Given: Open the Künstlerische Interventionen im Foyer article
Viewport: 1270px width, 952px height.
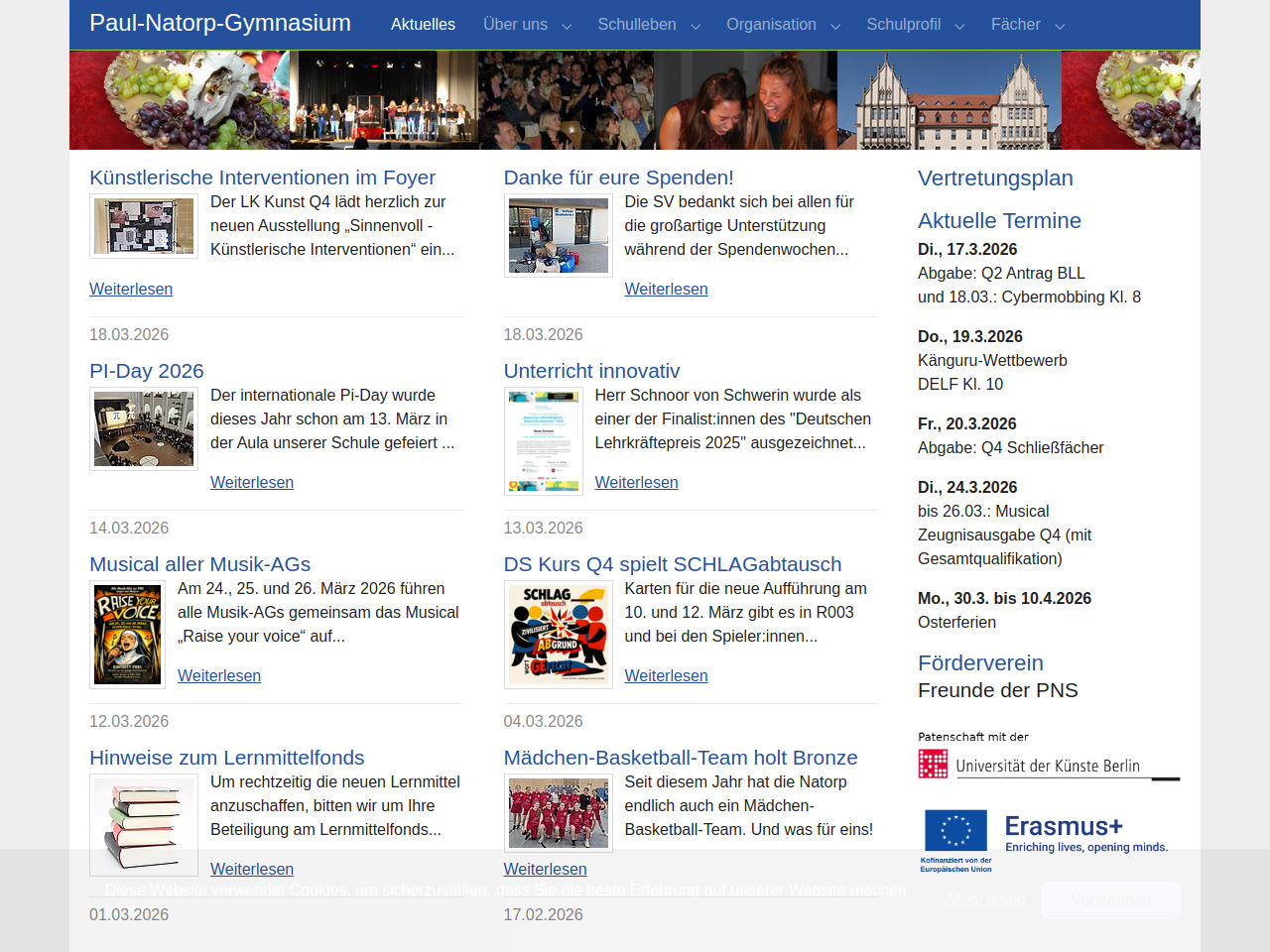Looking at the screenshot, I should (262, 178).
